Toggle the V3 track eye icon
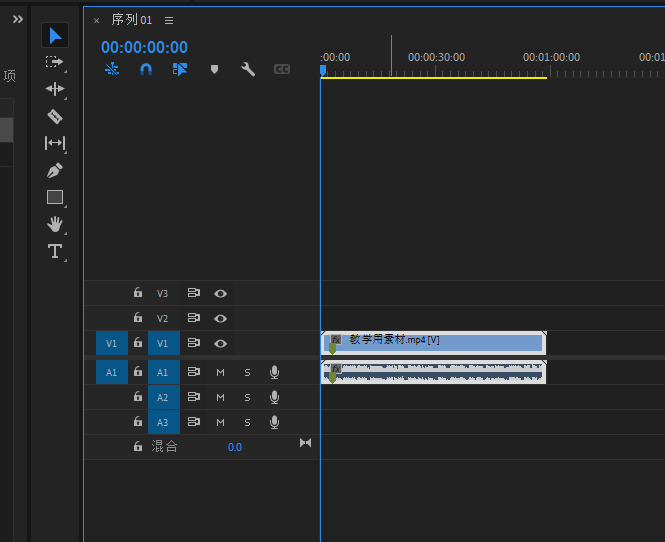This screenshot has width=665, height=542. pyautogui.click(x=221, y=294)
